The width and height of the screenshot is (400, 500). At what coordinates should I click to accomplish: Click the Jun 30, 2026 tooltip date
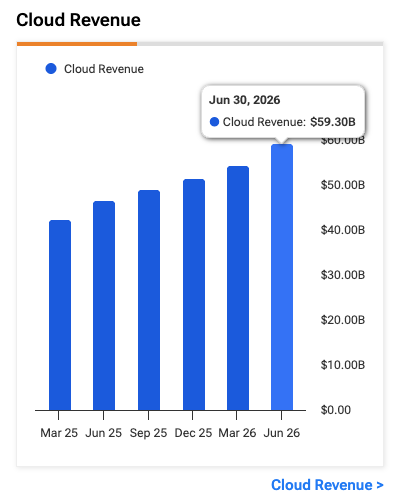pyautogui.click(x=244, y=100)
